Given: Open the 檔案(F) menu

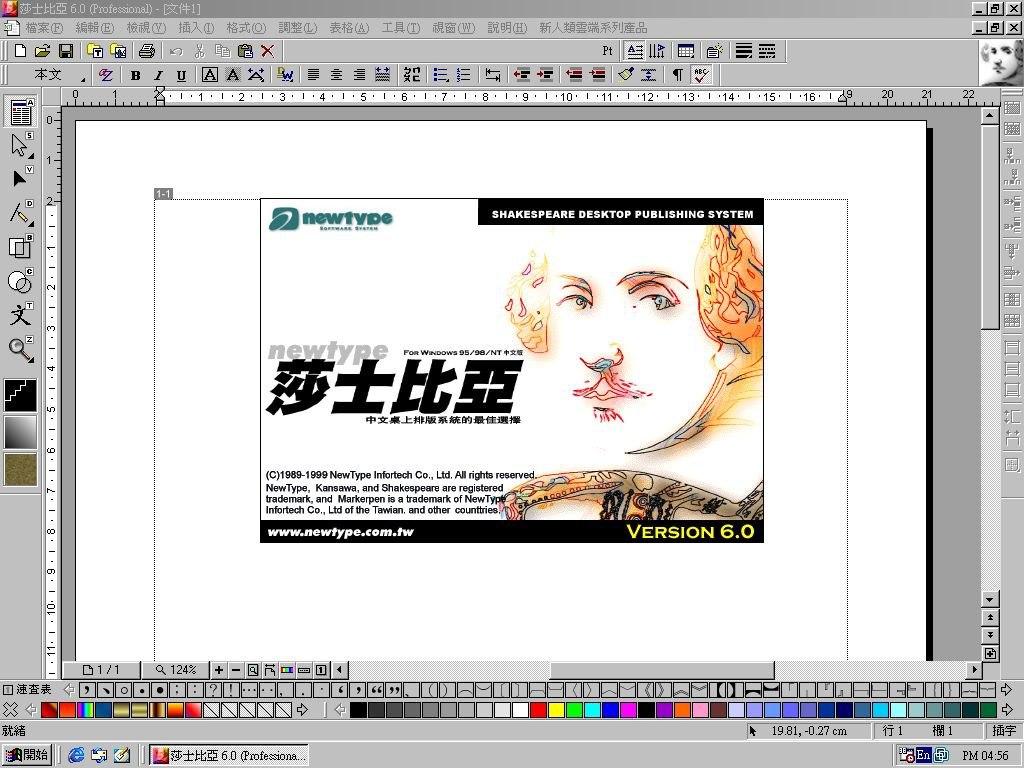Looking at the screenshot, I should point(44,27).
